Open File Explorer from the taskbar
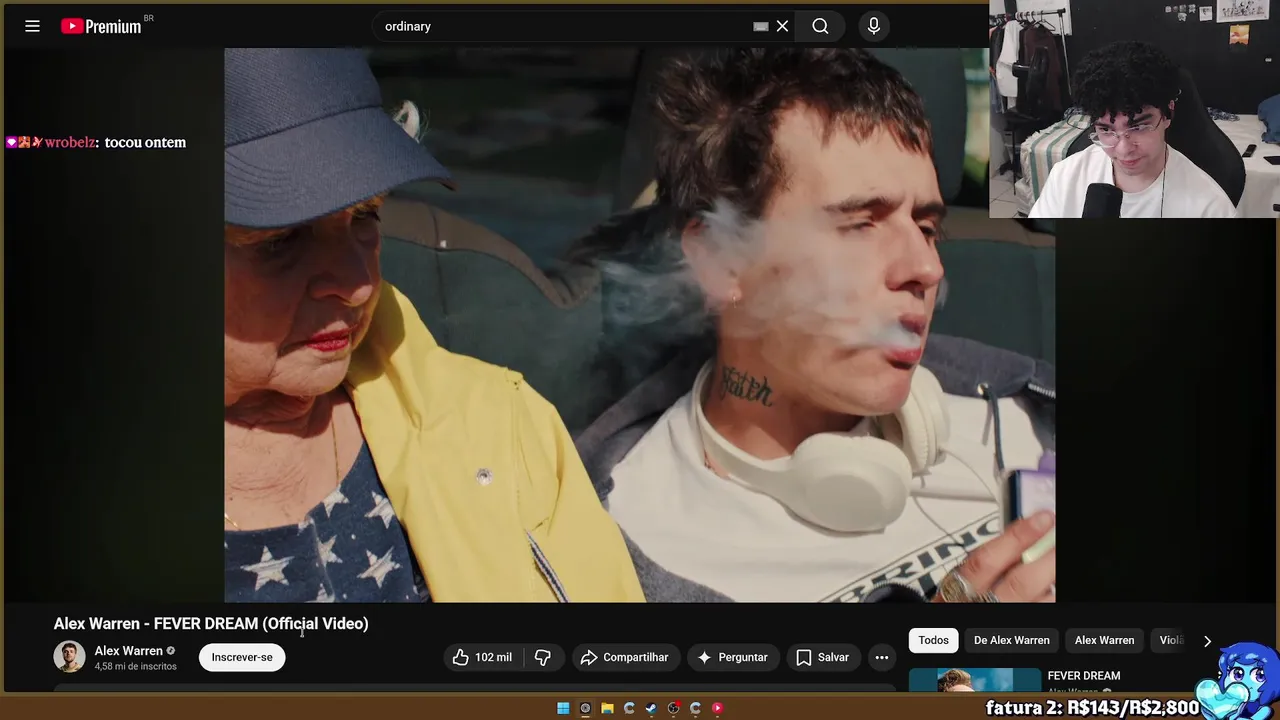 607,708
